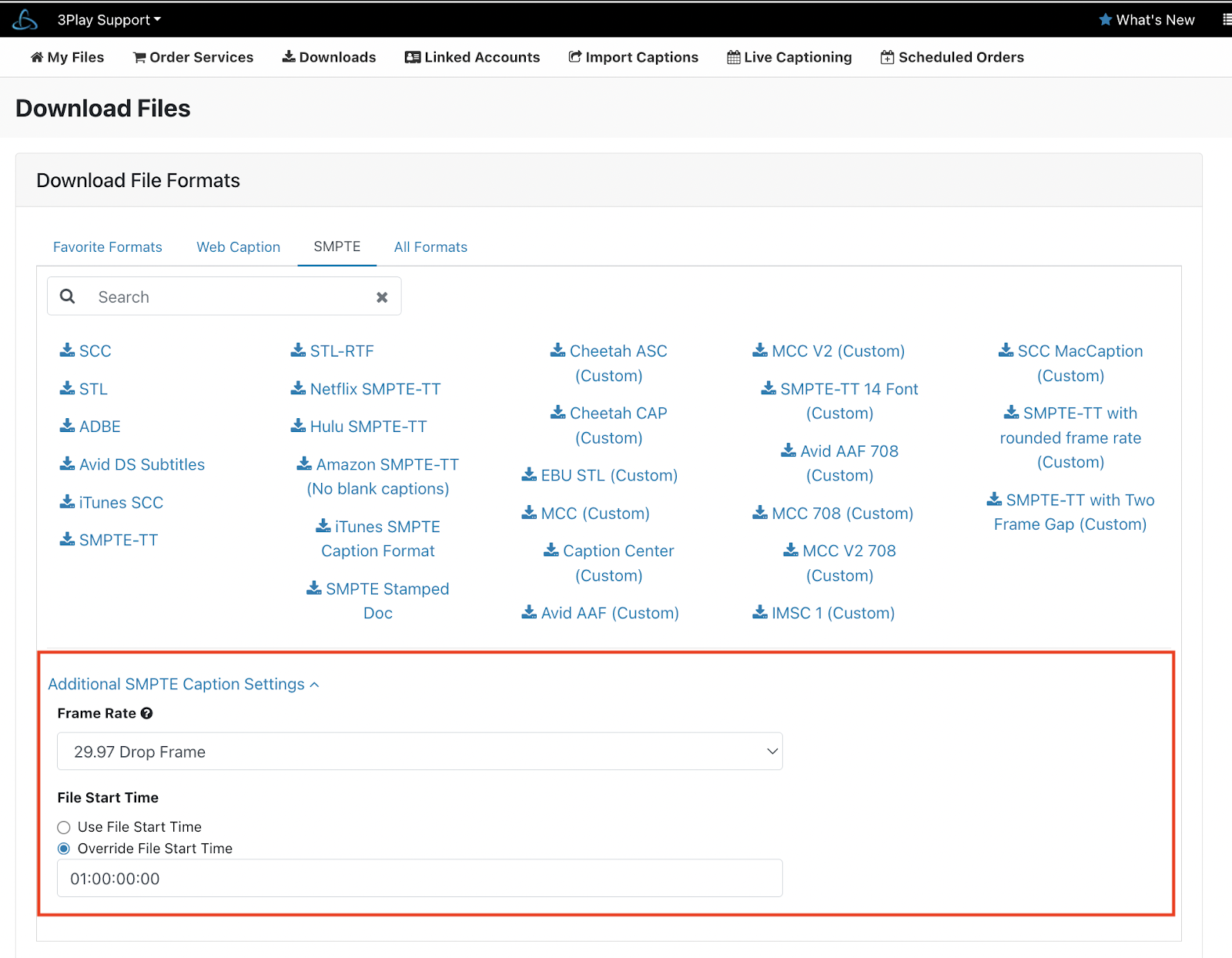Click download icon next to MCC V2 708

[x=791, y=550]
